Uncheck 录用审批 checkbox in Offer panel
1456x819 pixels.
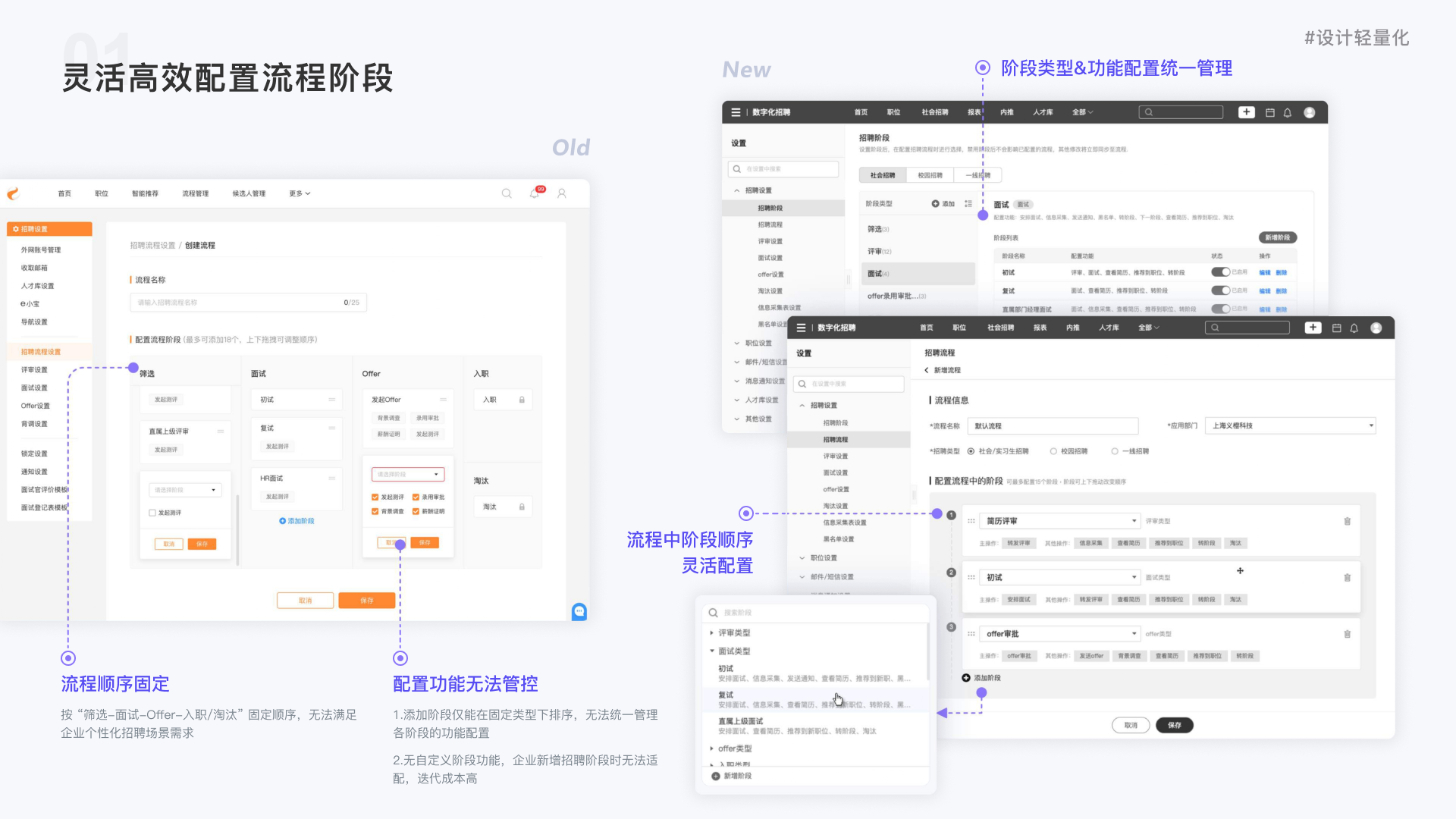coord(416,497)
